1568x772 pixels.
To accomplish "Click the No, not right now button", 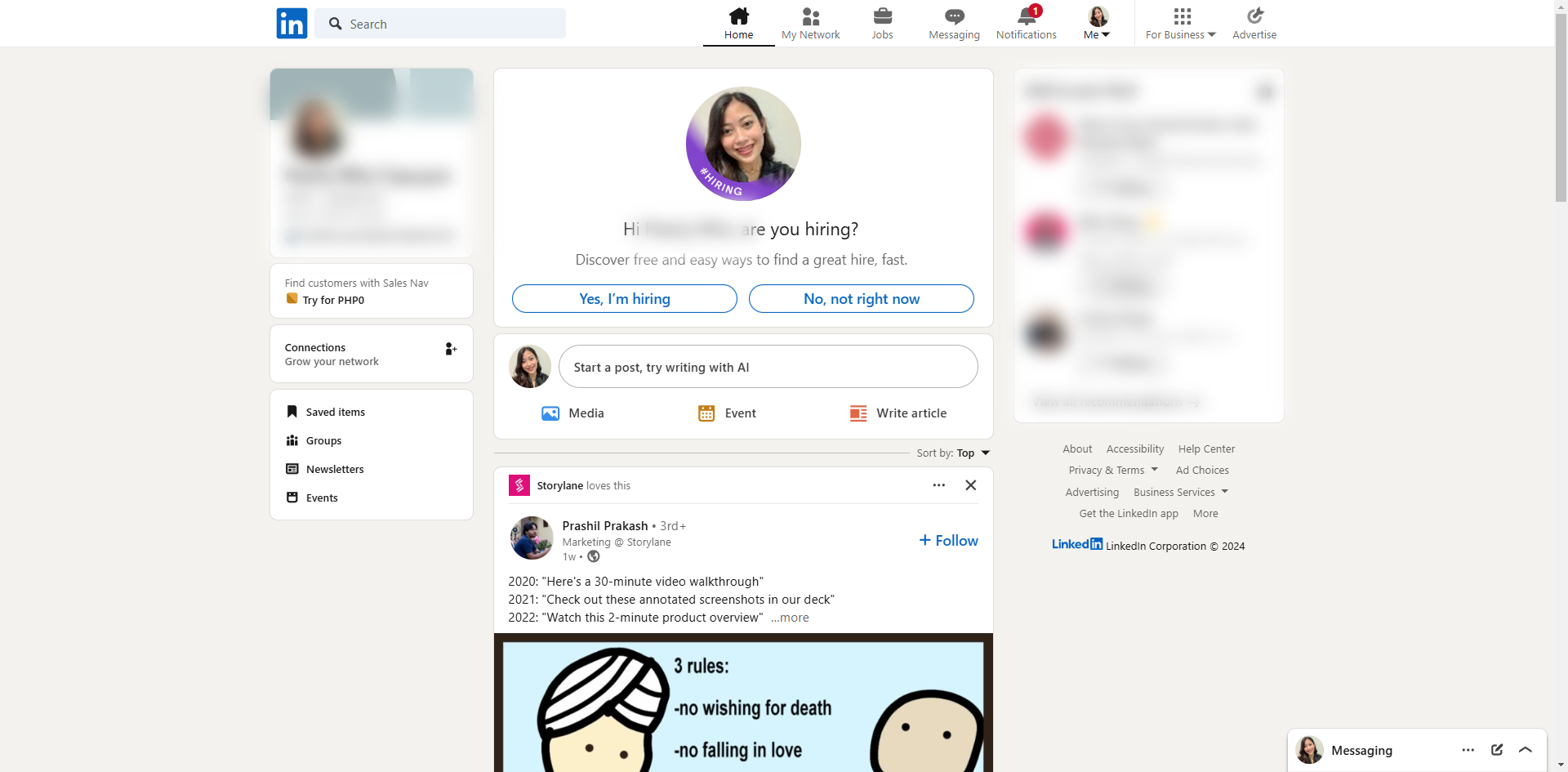I will [x=862, y=299].
